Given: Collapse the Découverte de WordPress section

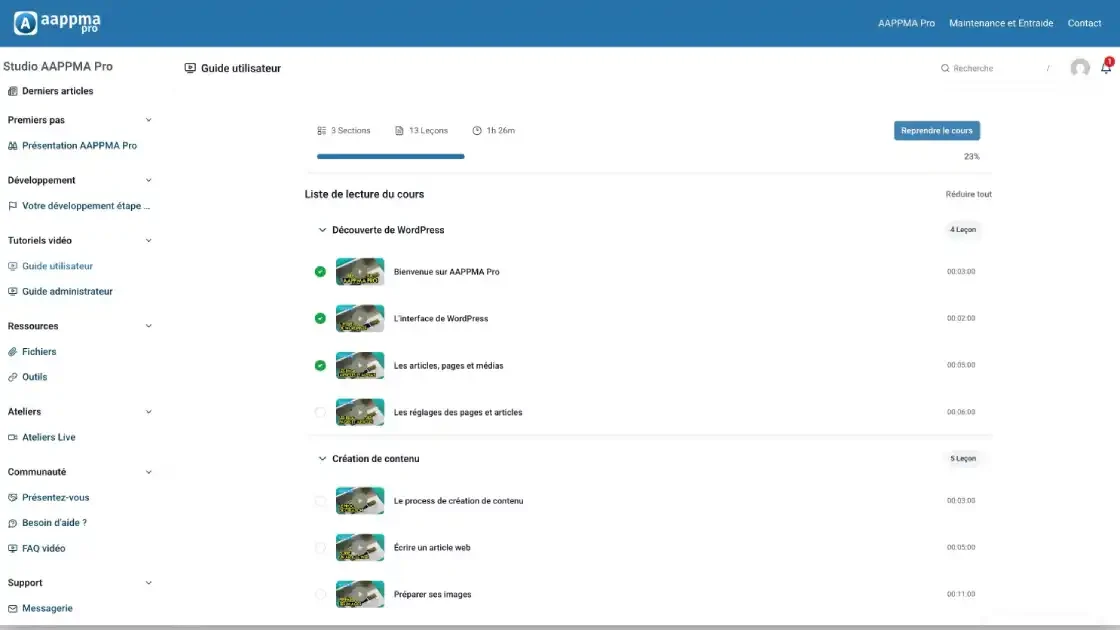Looking at the screenshot, I should (x=322, y=230).
